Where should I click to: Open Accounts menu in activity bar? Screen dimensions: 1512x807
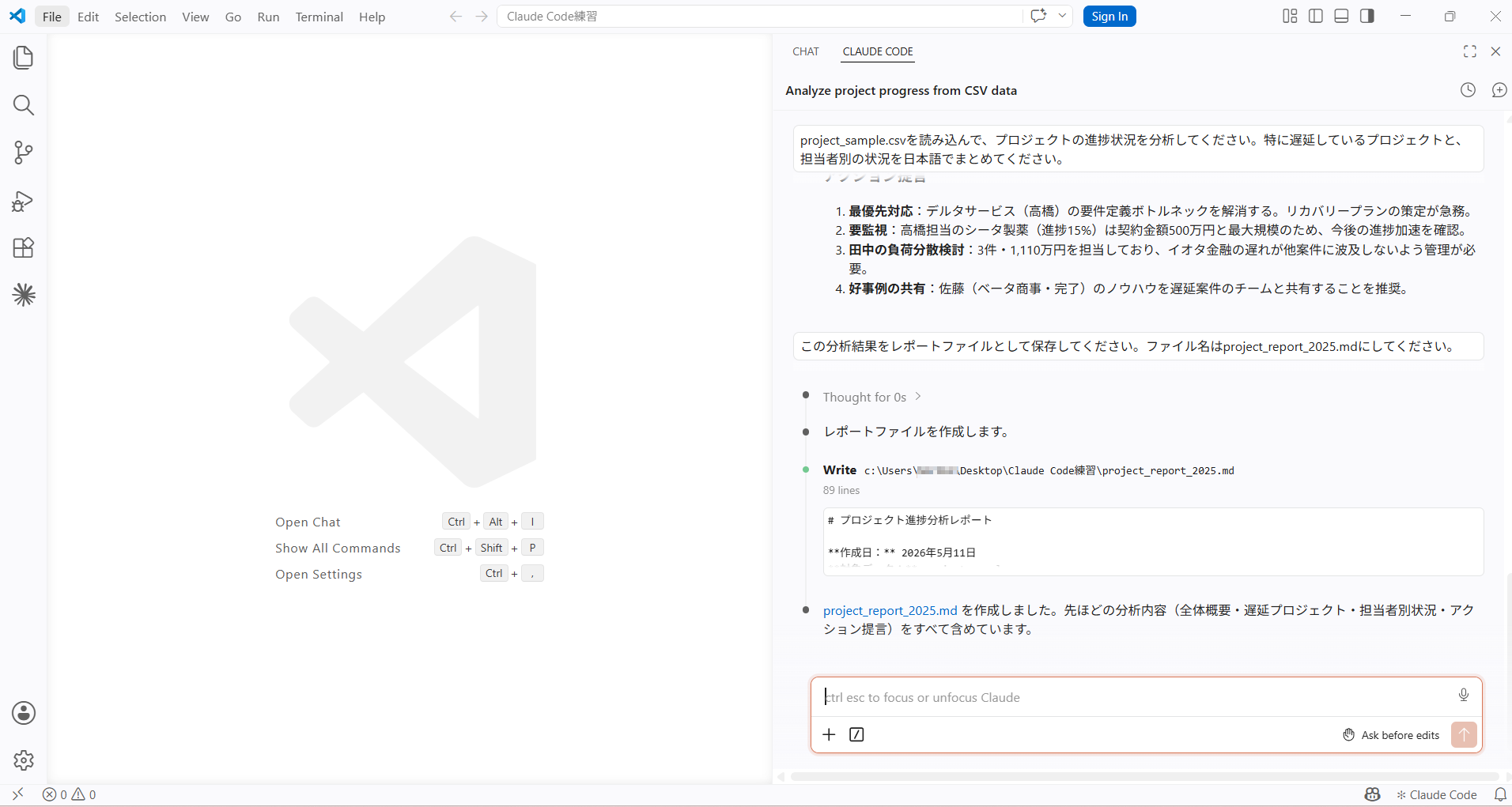click(24, 713)
